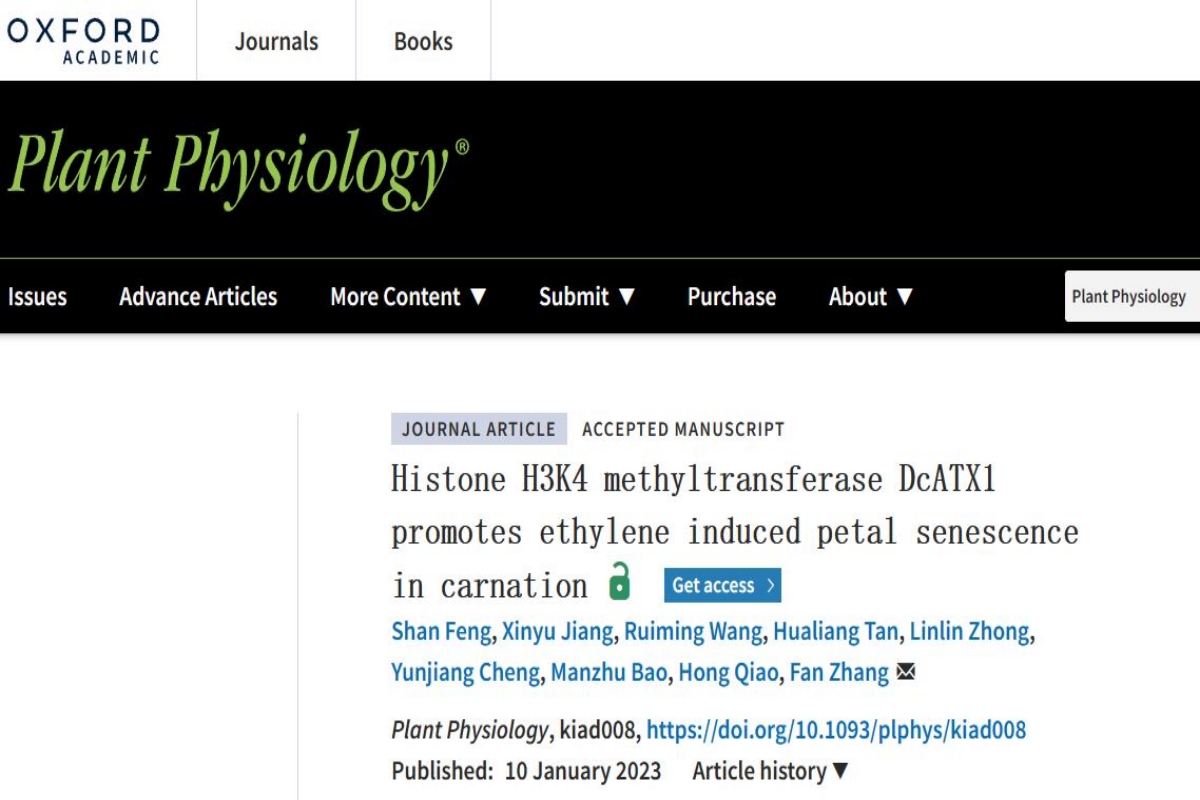Open author Manzhu Bao's profile
The width and height of the screenshot is (1200, 800).
coord(609,672)
